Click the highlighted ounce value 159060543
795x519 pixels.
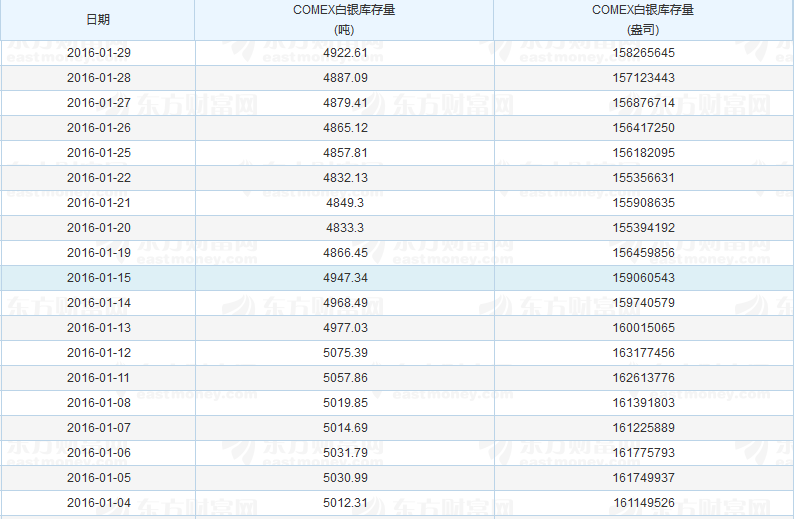point(643,278)
